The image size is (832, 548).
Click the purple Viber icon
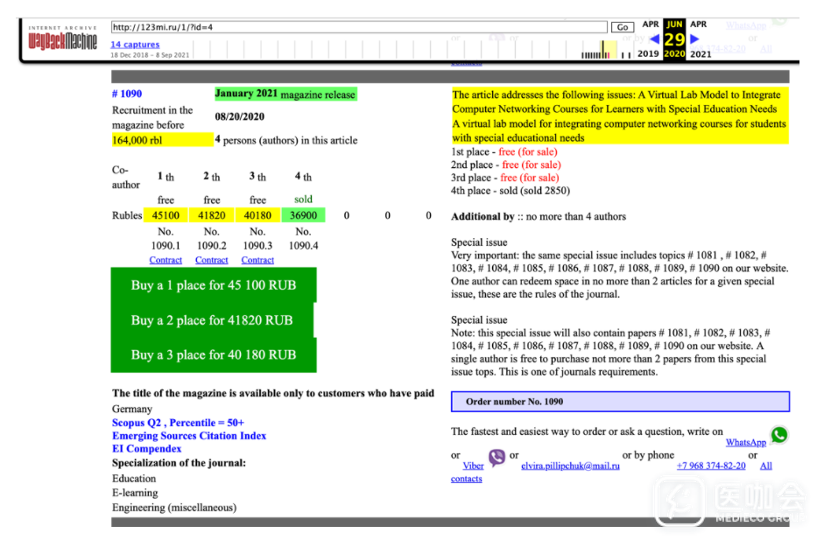tap(497, 458)
